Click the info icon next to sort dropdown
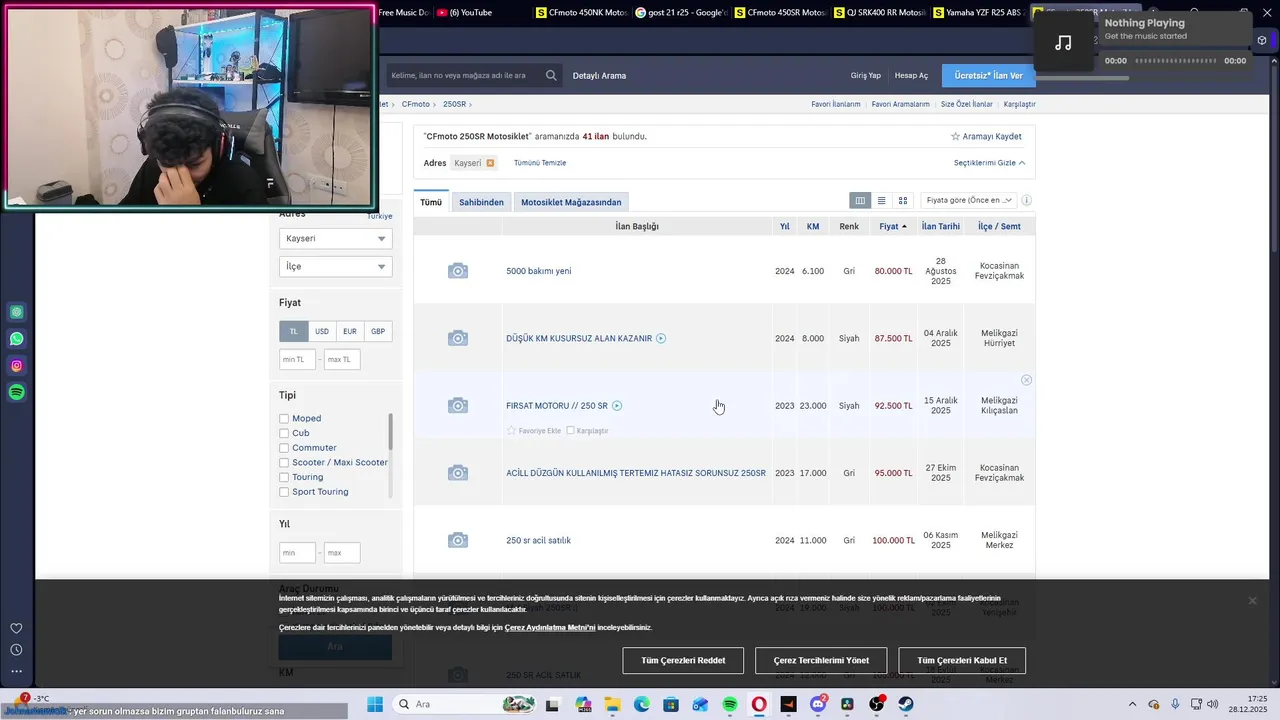This screenshot has width=1280, height=720. click(1026, 201)
